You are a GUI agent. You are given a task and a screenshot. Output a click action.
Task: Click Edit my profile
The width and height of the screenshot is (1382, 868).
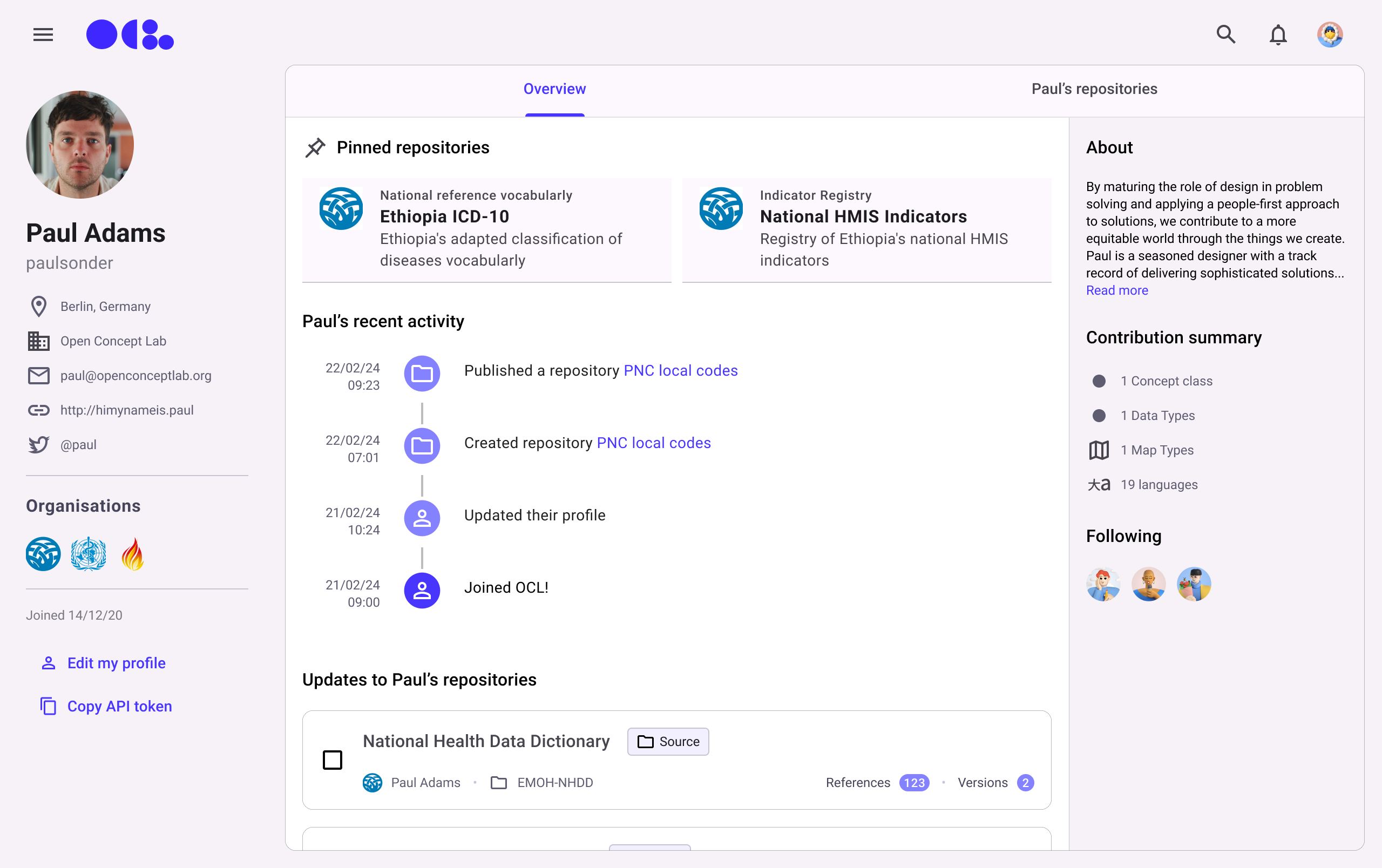tap(116, 663)
